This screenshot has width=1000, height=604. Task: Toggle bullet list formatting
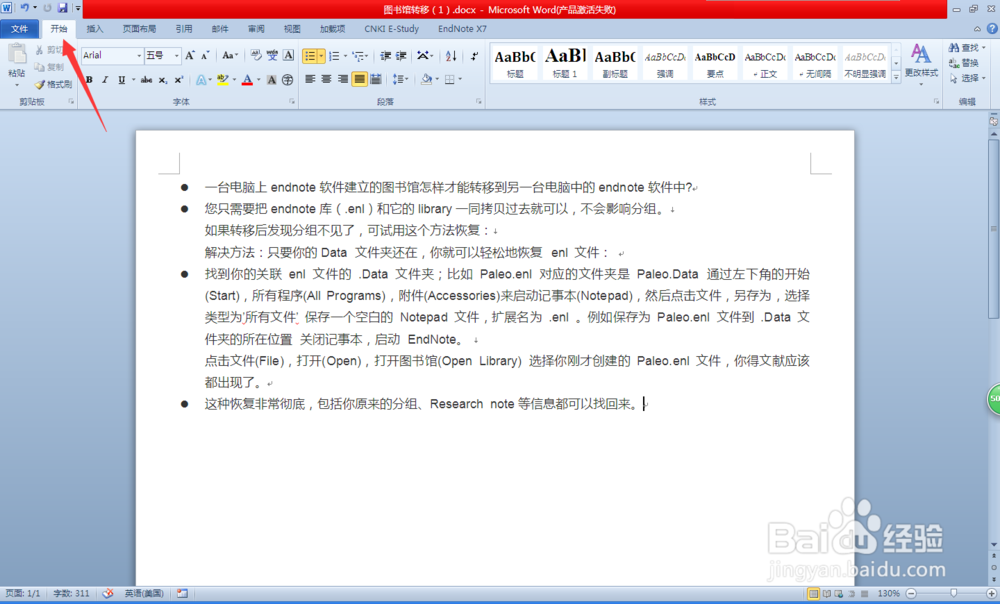310,56
